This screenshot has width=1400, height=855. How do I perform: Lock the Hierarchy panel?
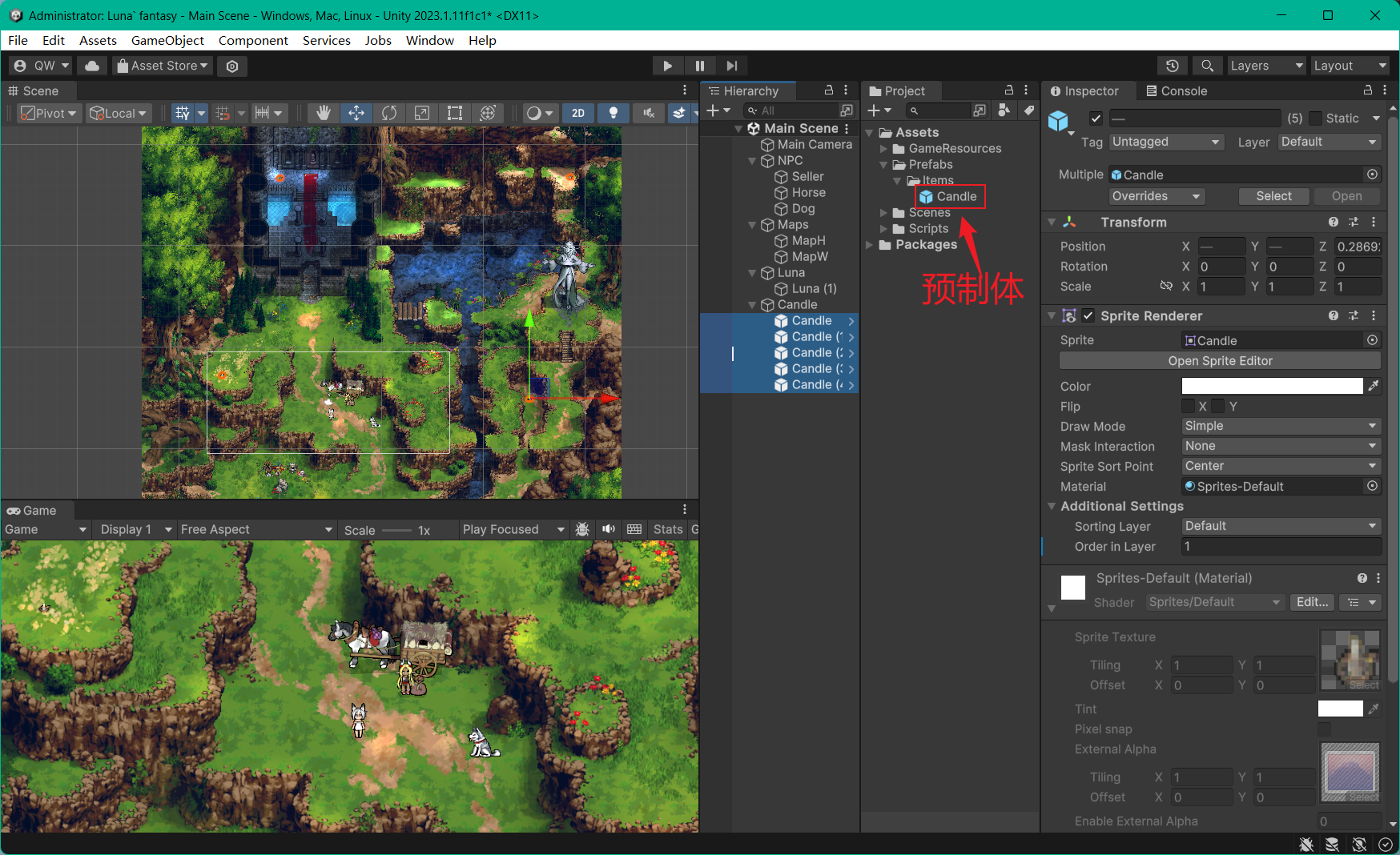click(x=829, y=90)
